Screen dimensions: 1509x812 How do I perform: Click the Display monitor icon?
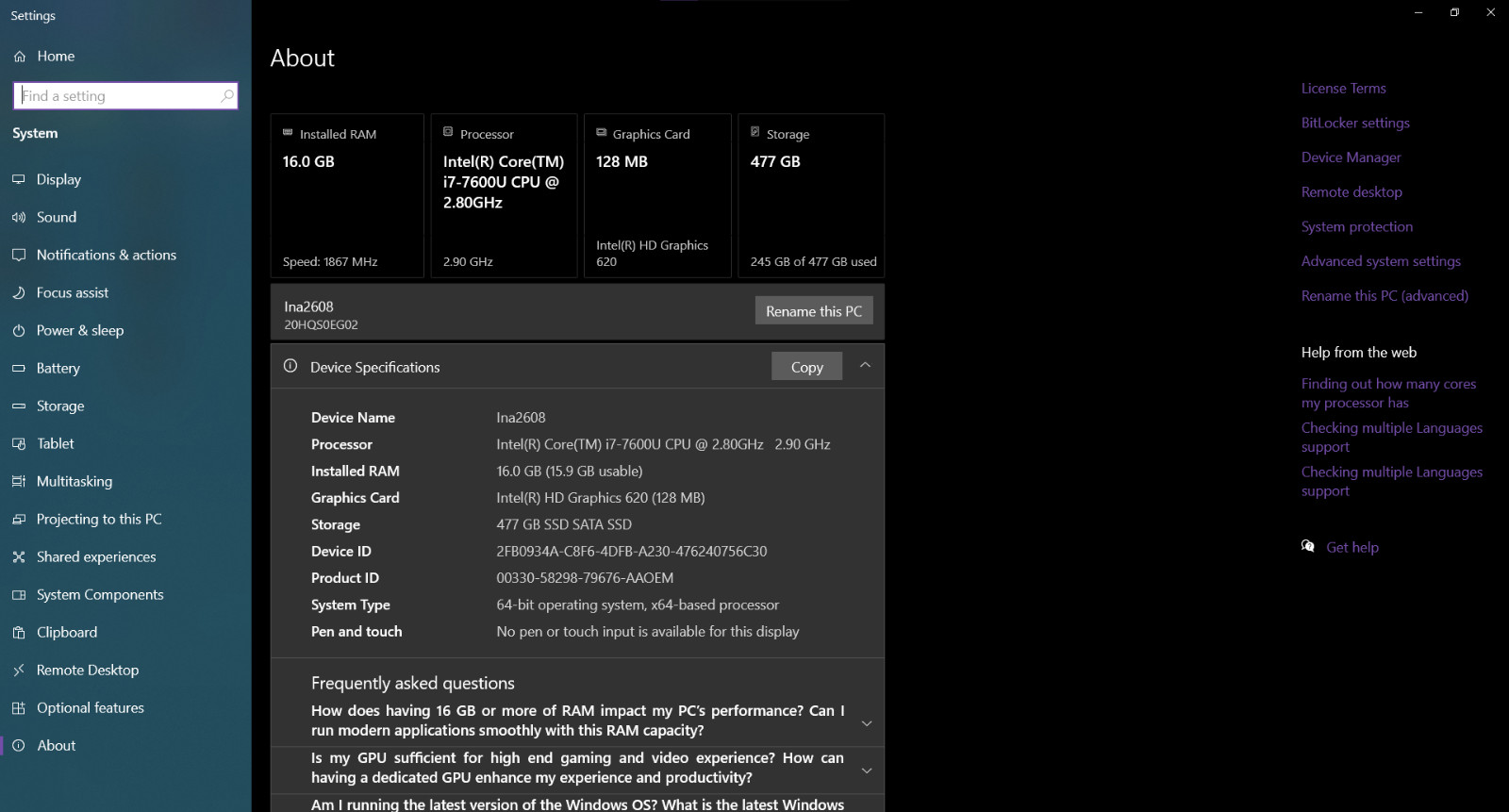coord(19,179)
